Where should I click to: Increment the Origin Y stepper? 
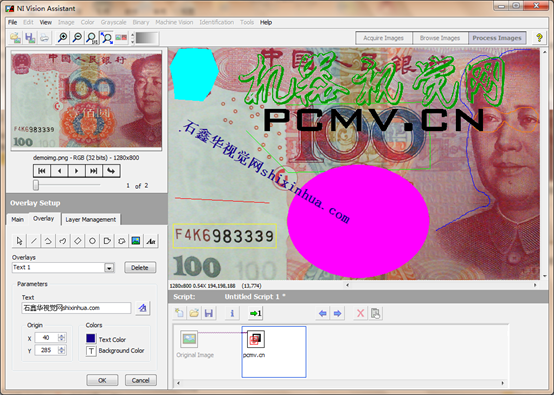point(61,348)
